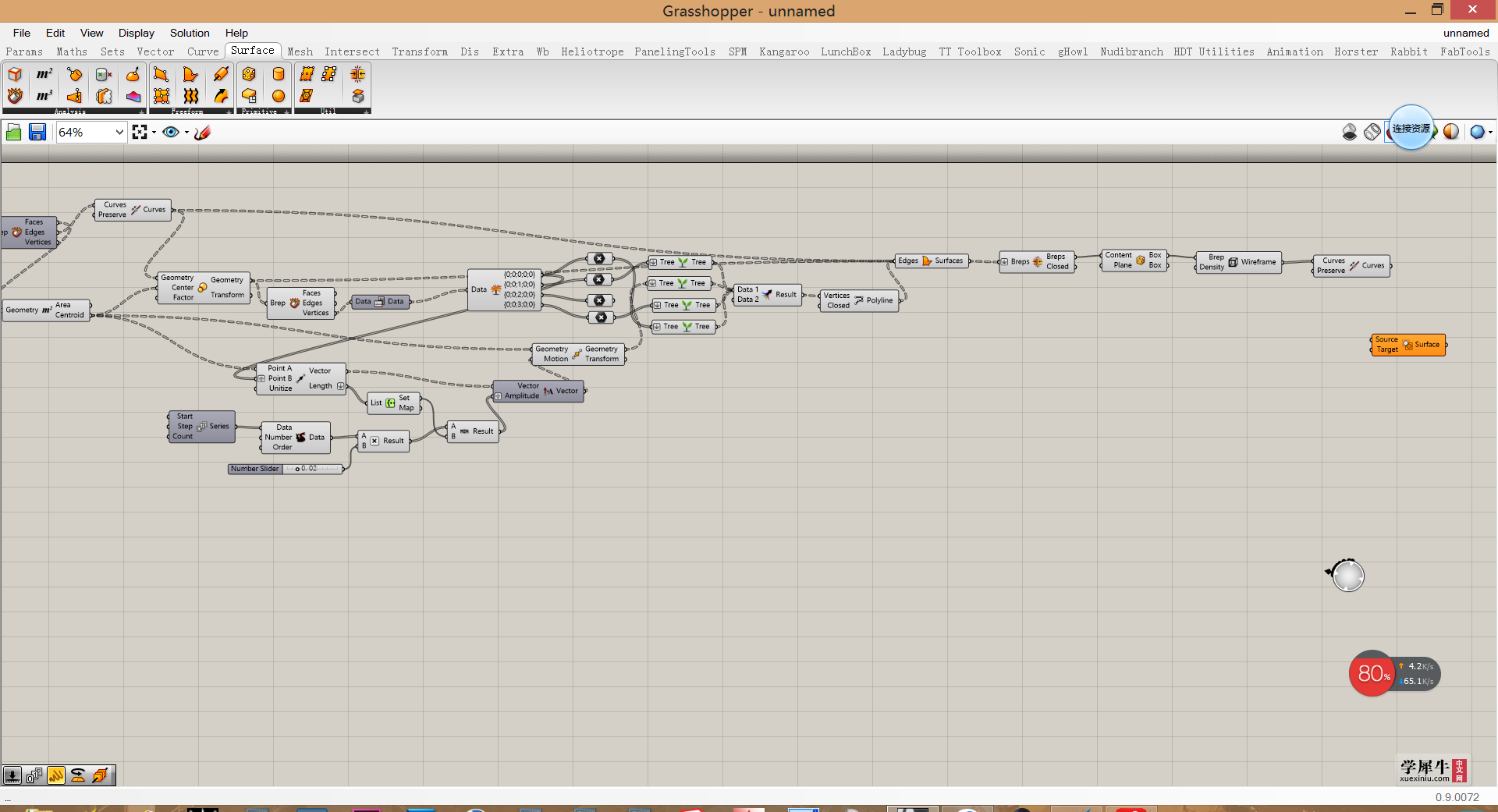Expand the Vector Length output plus
The width and height of the screenshot is (1498, 812).
tap(340, 386)
